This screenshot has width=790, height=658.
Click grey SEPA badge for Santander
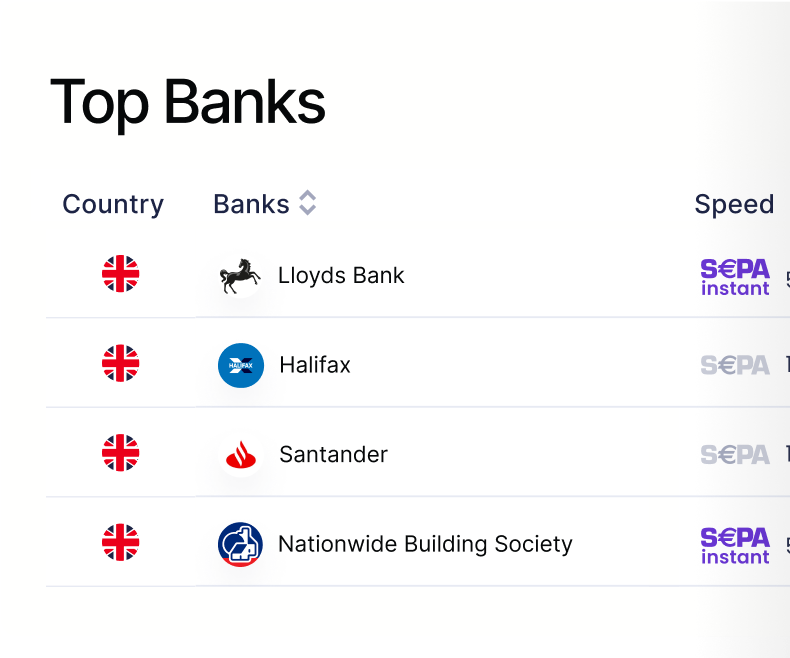(x=735, y=455)
